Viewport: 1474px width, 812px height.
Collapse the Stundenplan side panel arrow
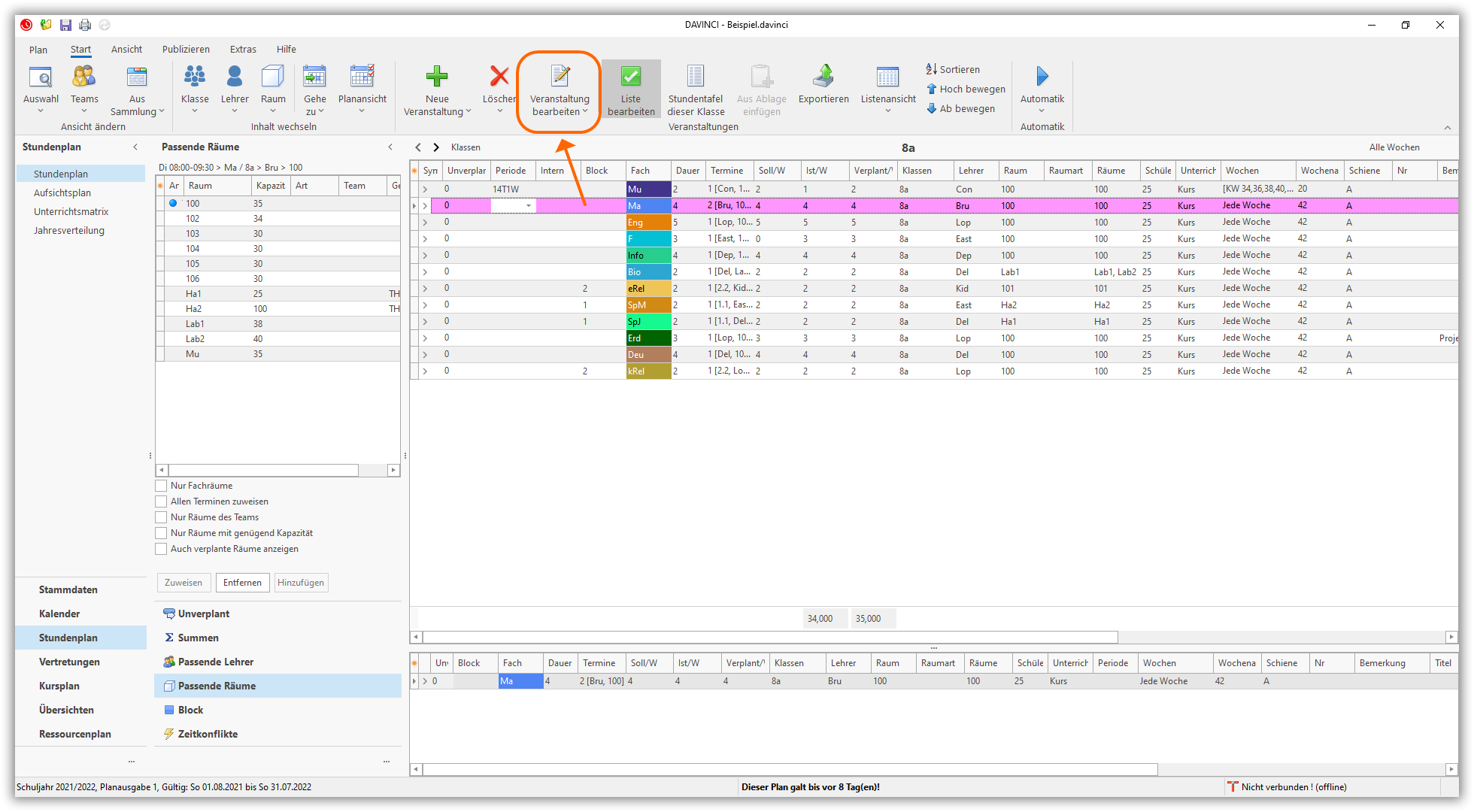[135, 147]
